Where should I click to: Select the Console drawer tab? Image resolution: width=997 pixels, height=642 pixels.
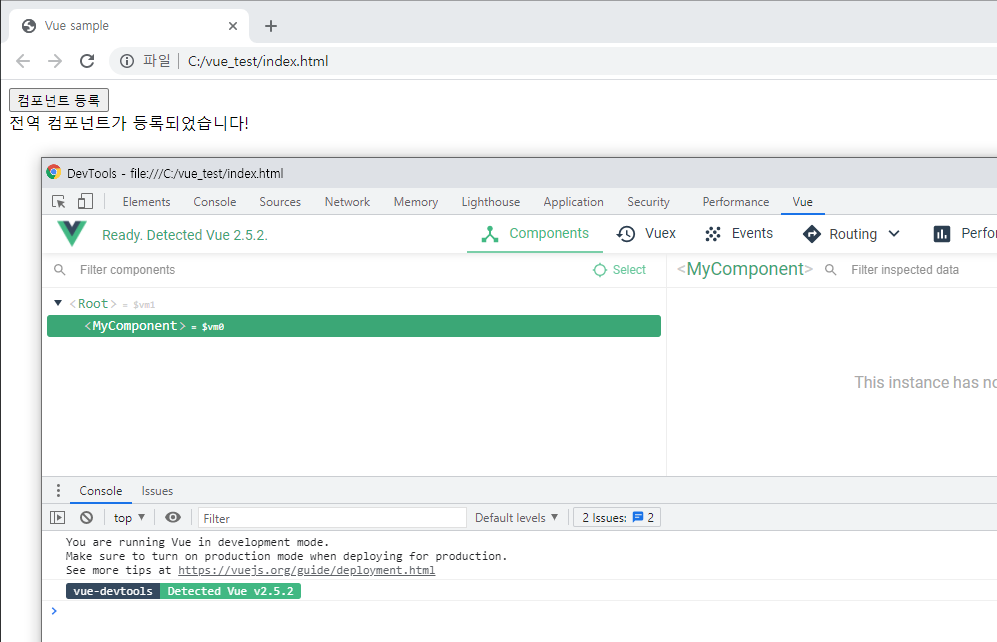pos(100,491)
